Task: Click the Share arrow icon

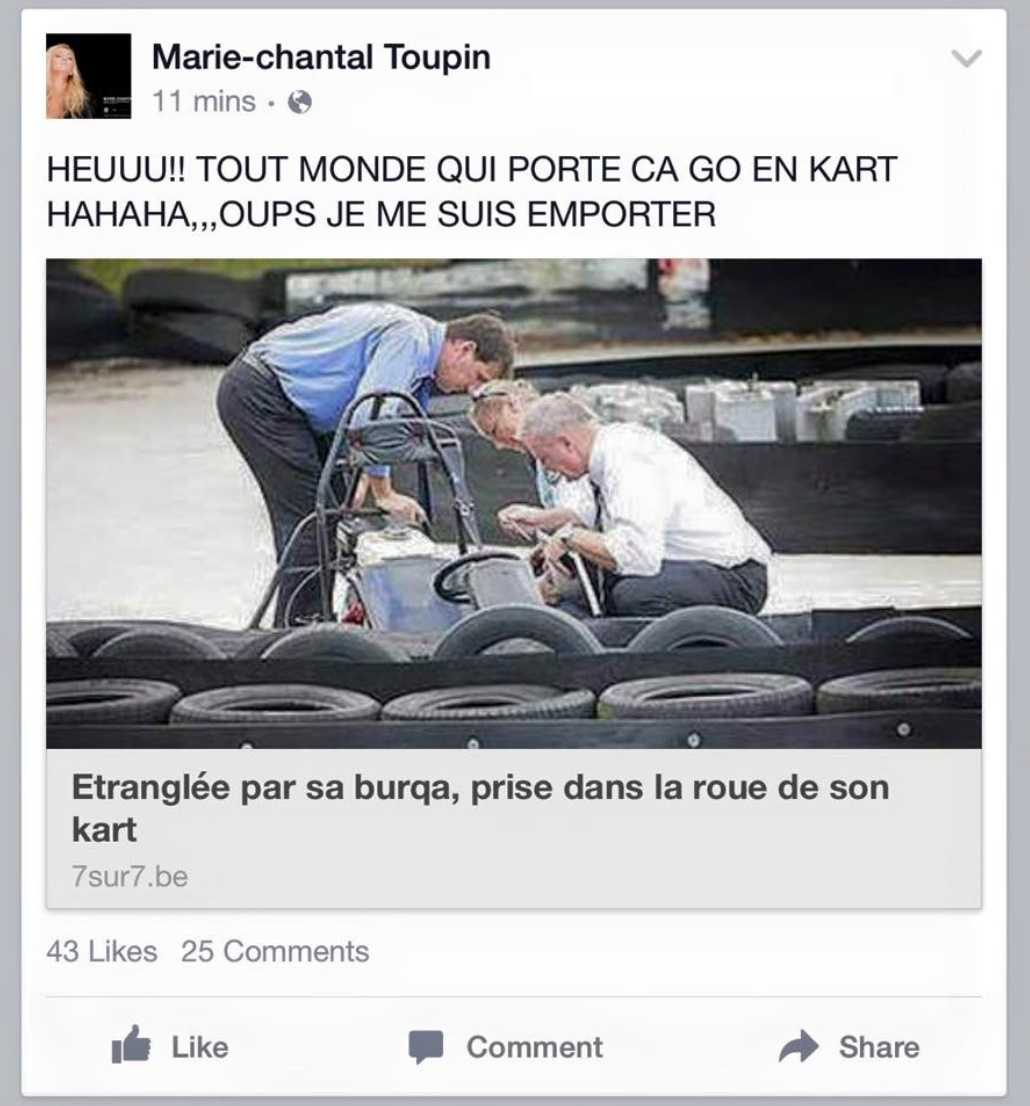Action: 799,1046
